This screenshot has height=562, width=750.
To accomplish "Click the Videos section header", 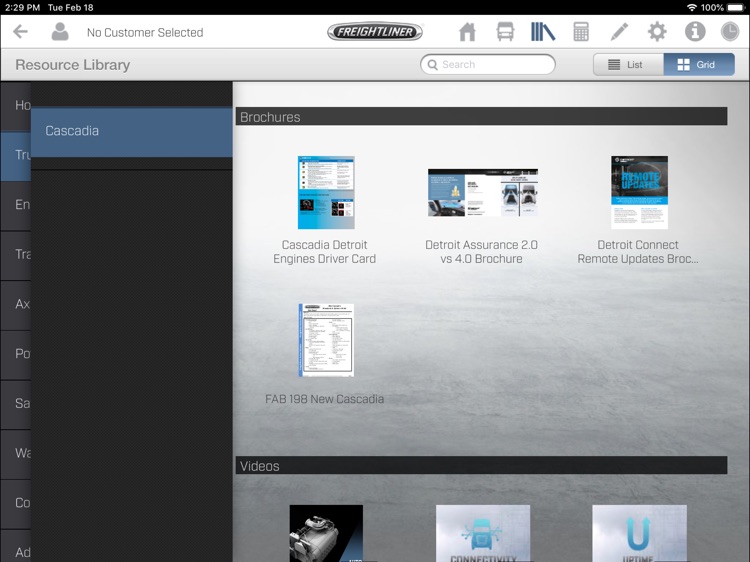I will (481, 466).
